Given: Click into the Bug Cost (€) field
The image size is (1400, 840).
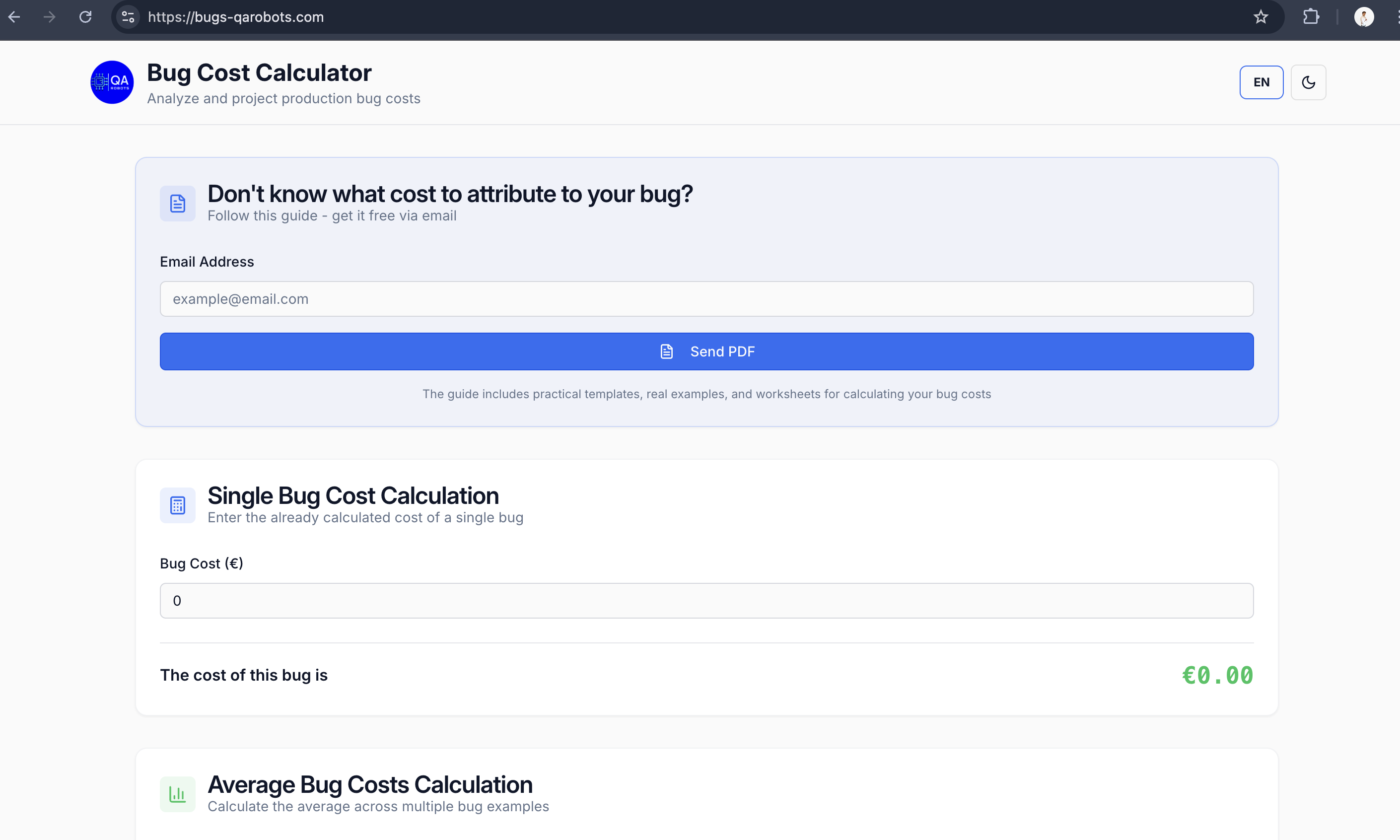Looking at the screenshot, I should click(x=706, y=601).
